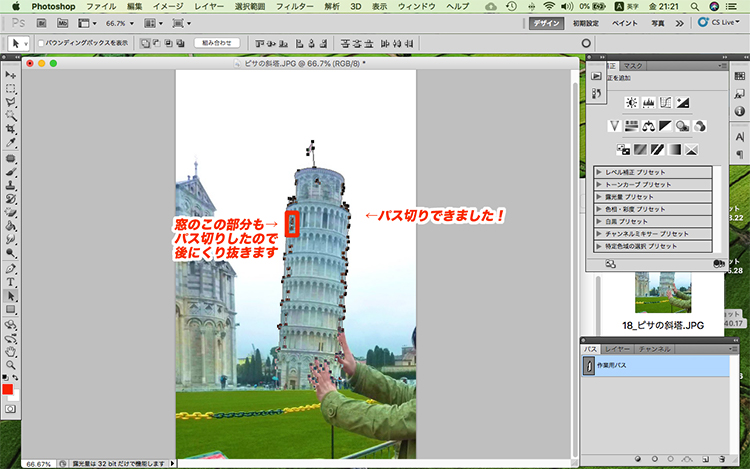Click the '組み合わせ' combine button
Image resolution: width=750 pixels, height=469 pixels.
(217, 43)
